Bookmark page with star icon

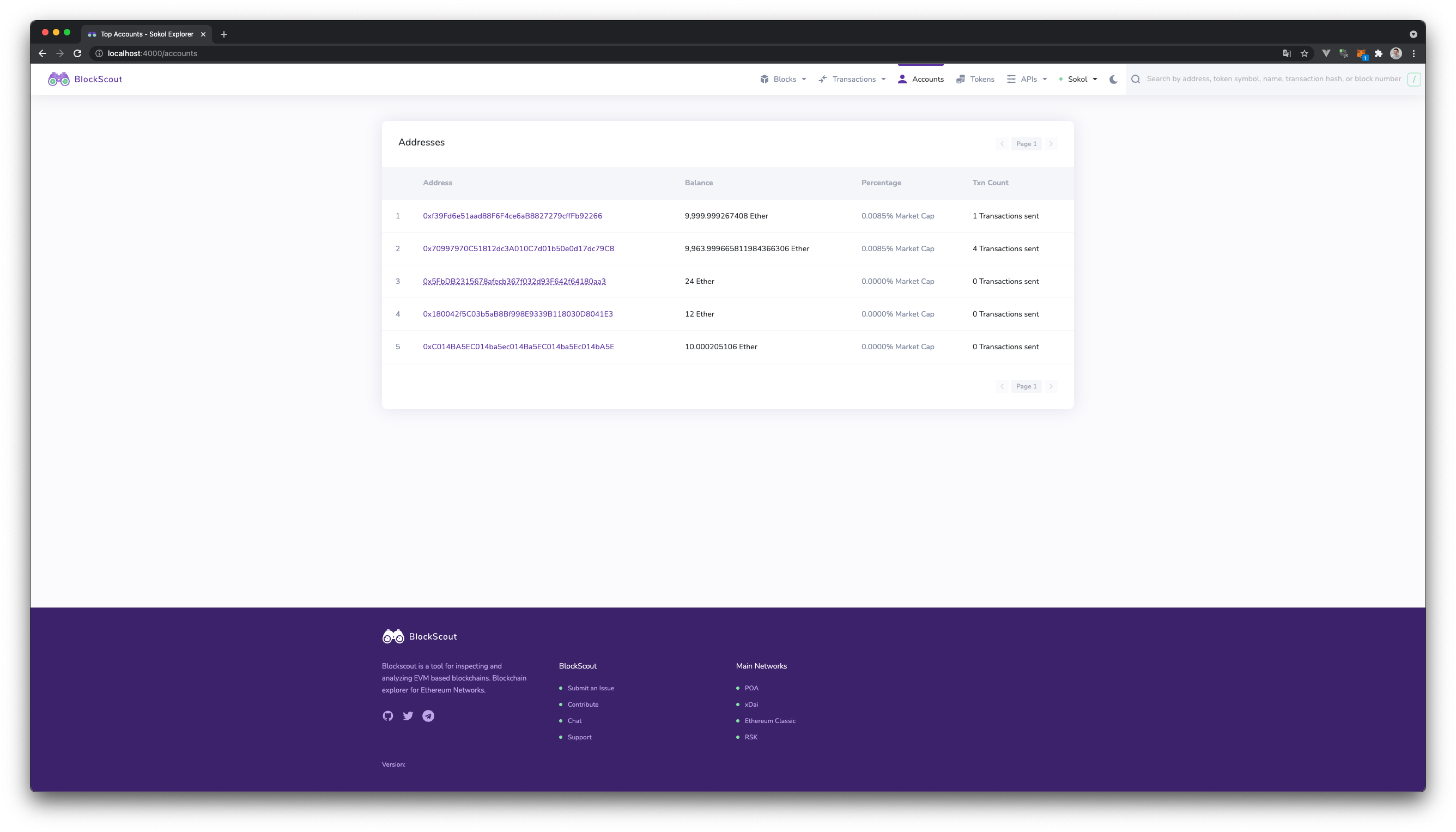(1305, 54)
